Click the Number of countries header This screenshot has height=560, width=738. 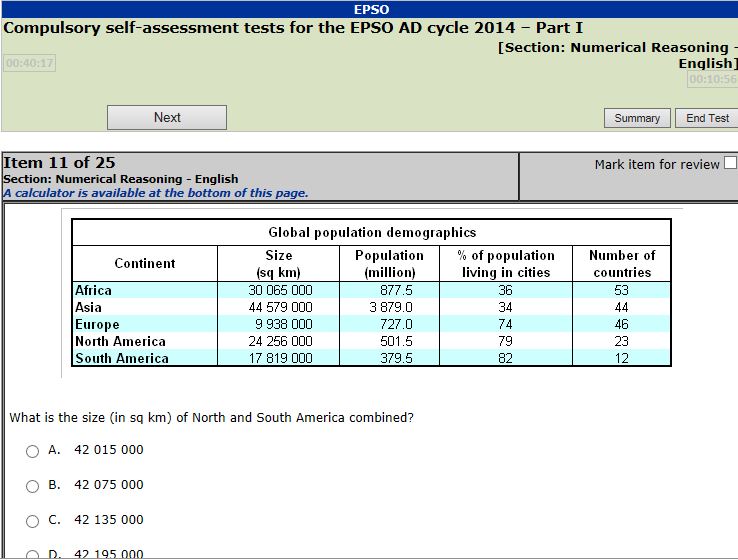coord(621,264)
